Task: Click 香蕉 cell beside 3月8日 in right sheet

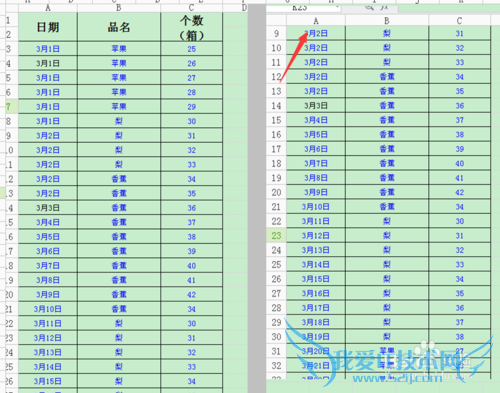Action: [387, 178]
